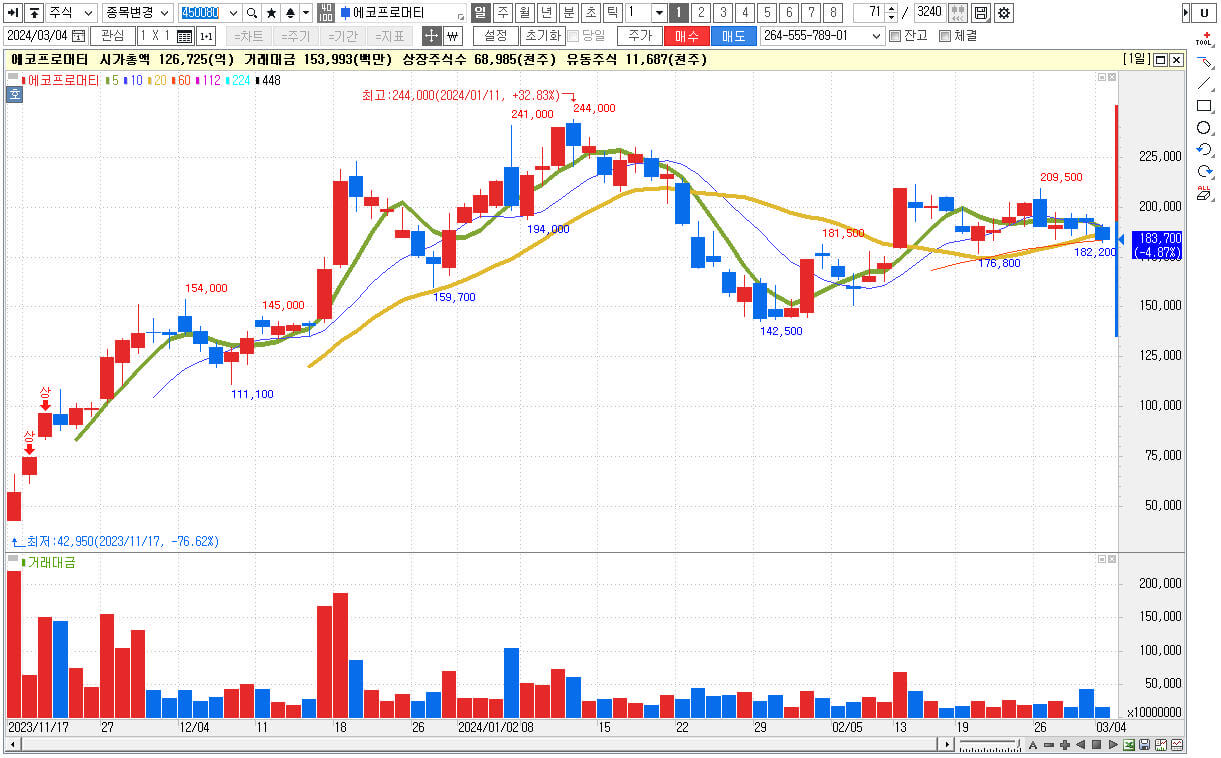Viewport: 1221px width, 758px height.
Task: Select the 일 daily period toggle
Action: coord(480,13)
